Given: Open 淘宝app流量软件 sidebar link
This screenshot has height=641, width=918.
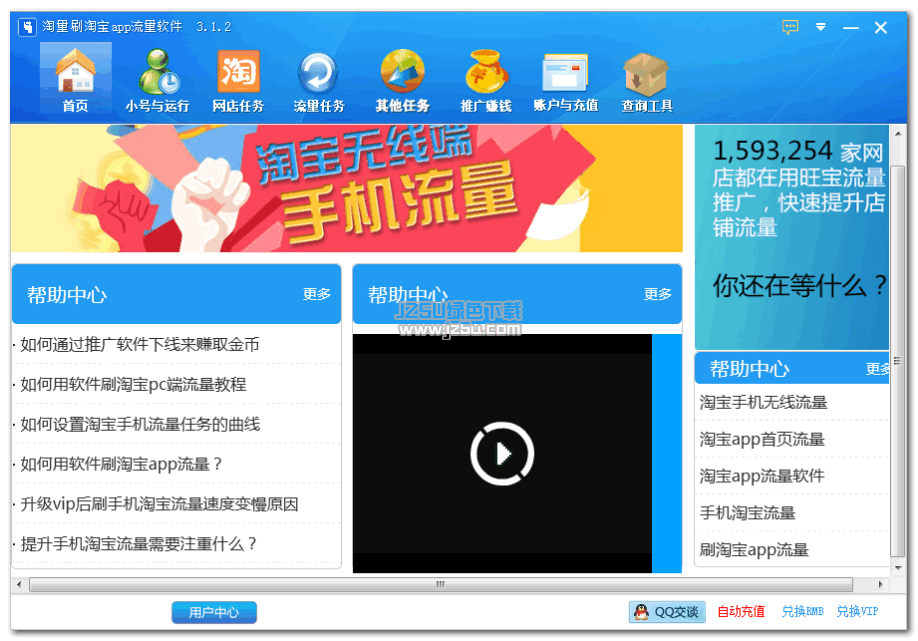Looking at the screenshot, I should [762, 476].
